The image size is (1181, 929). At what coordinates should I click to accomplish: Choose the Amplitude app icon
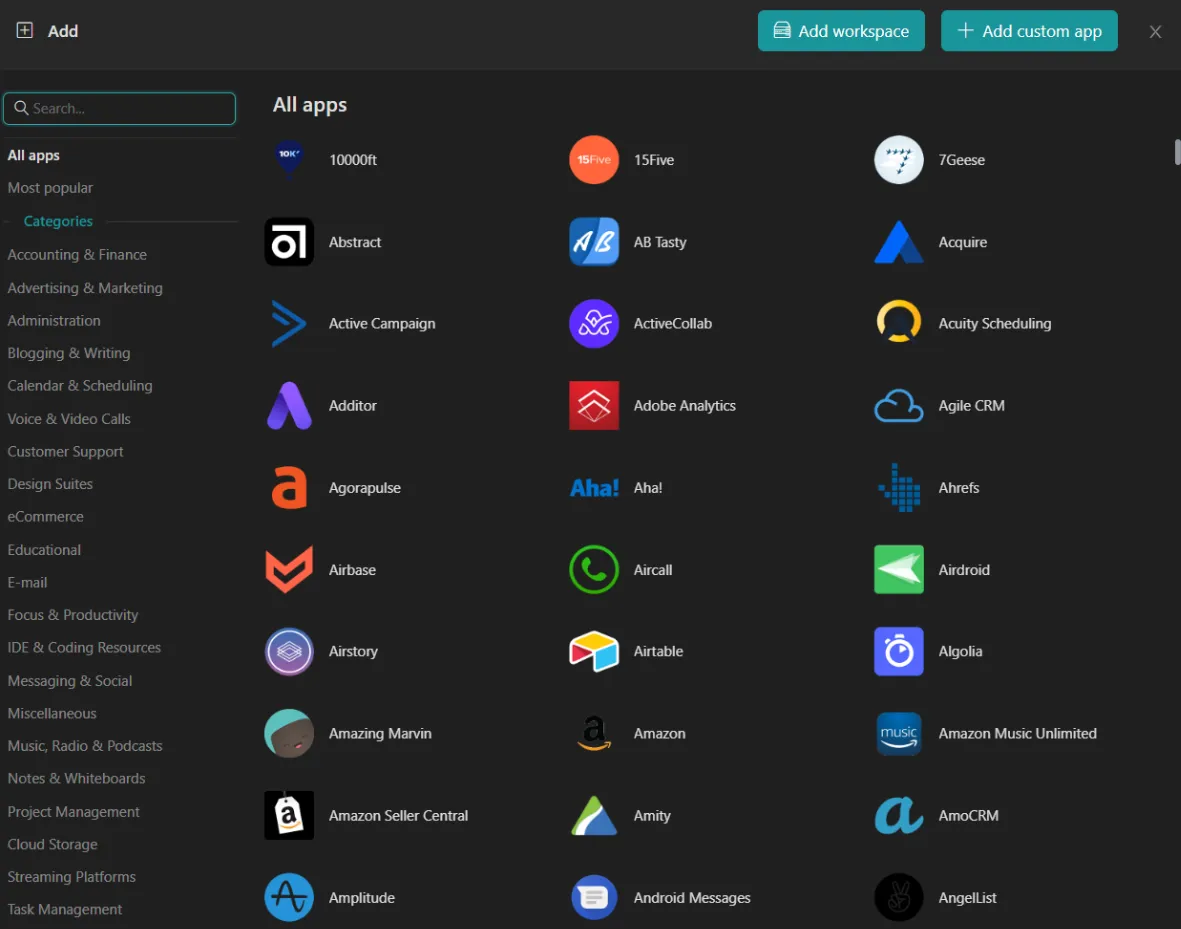pos(289,897)
